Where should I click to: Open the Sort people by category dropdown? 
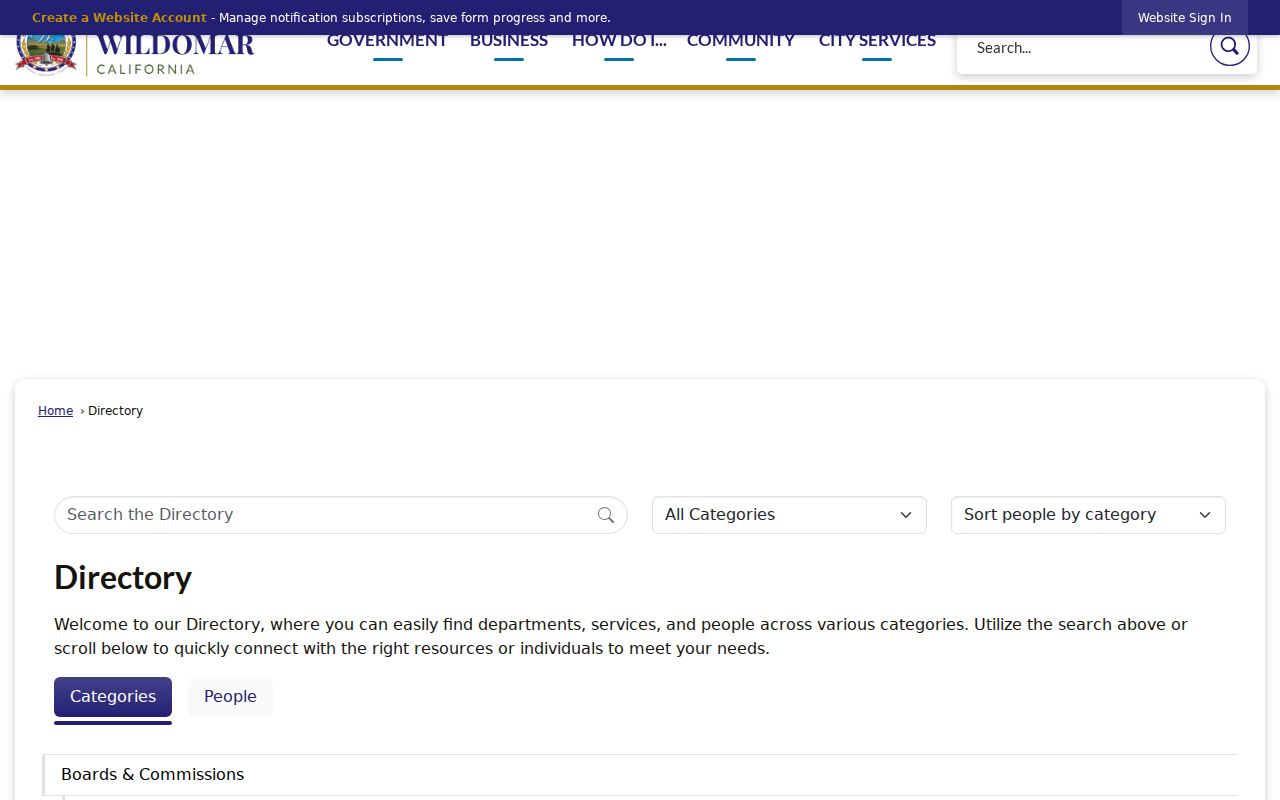tap(1088, 515)
